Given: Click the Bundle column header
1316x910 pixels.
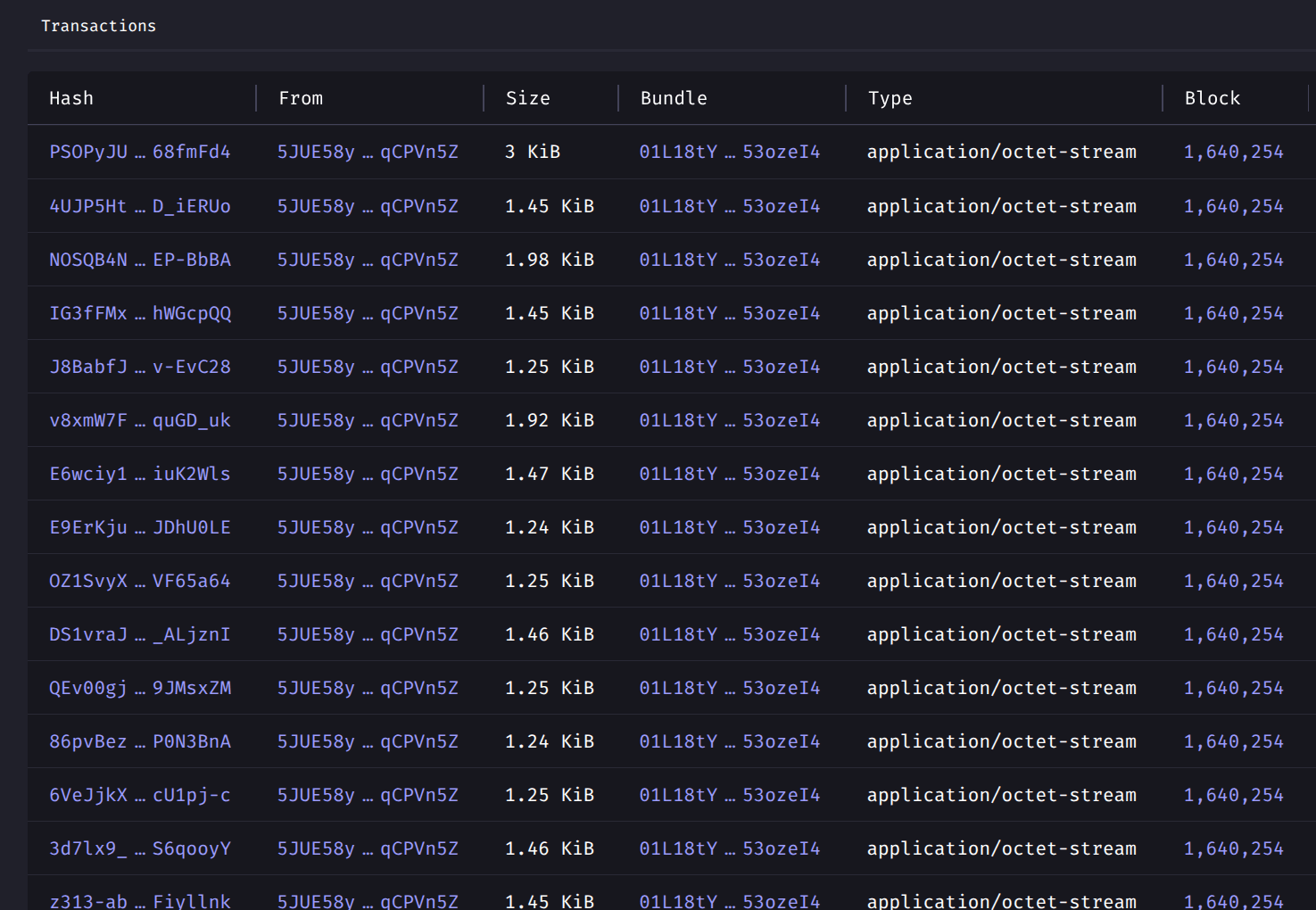Looking at the screenshot, I should (x=674, y=98).
